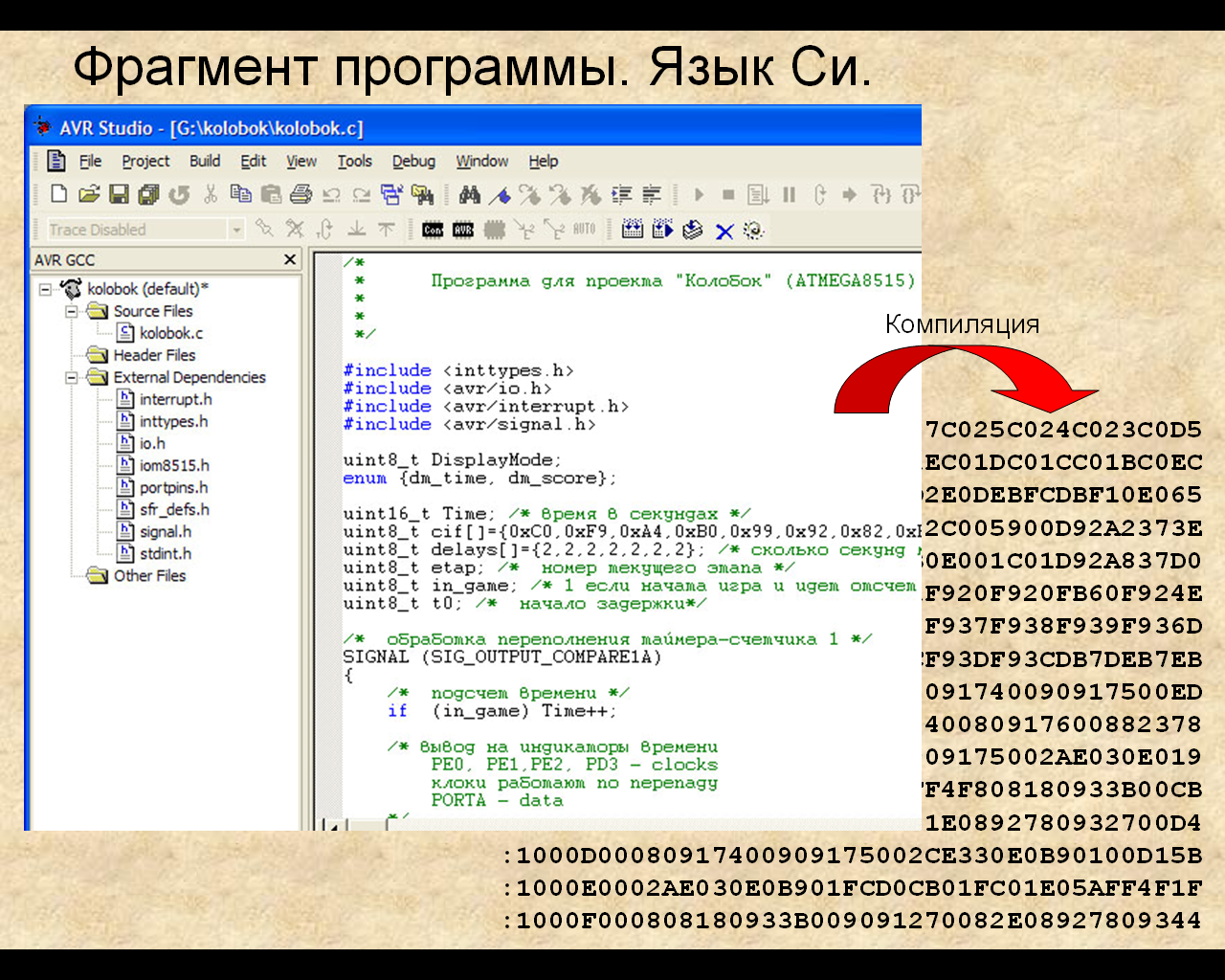
Task: Click the cascading windows toolbar icon
Action: point(391,194)
